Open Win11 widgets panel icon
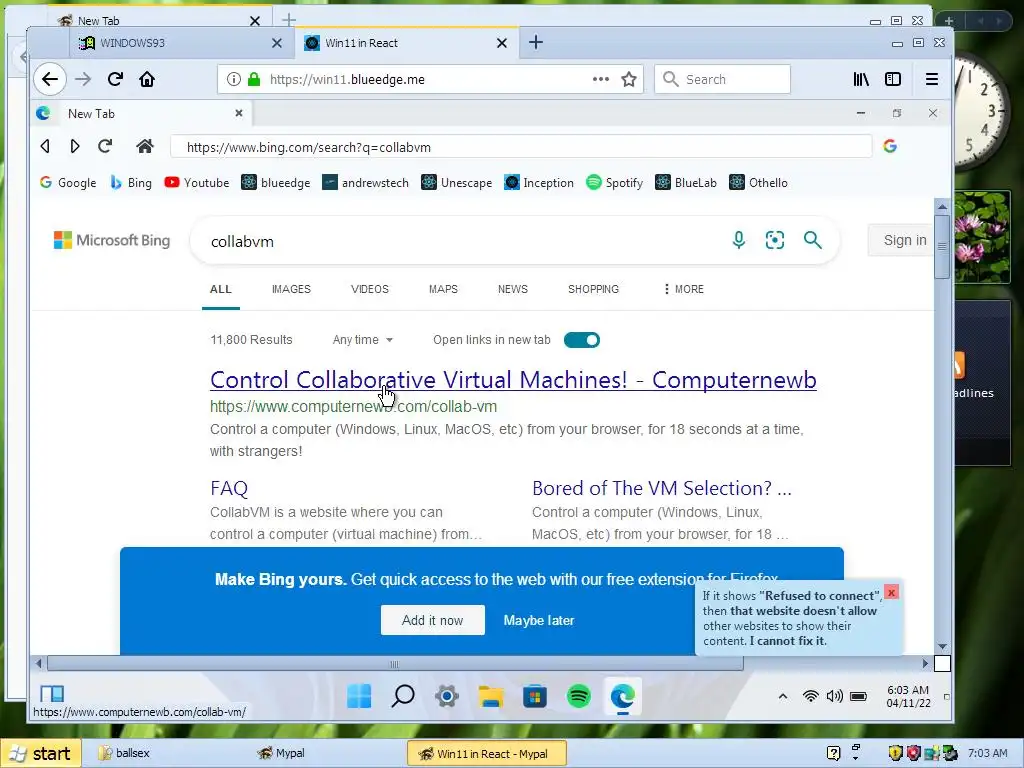Image resolution: width=1024 pixels, height=768 pixels. pos(52,693)
